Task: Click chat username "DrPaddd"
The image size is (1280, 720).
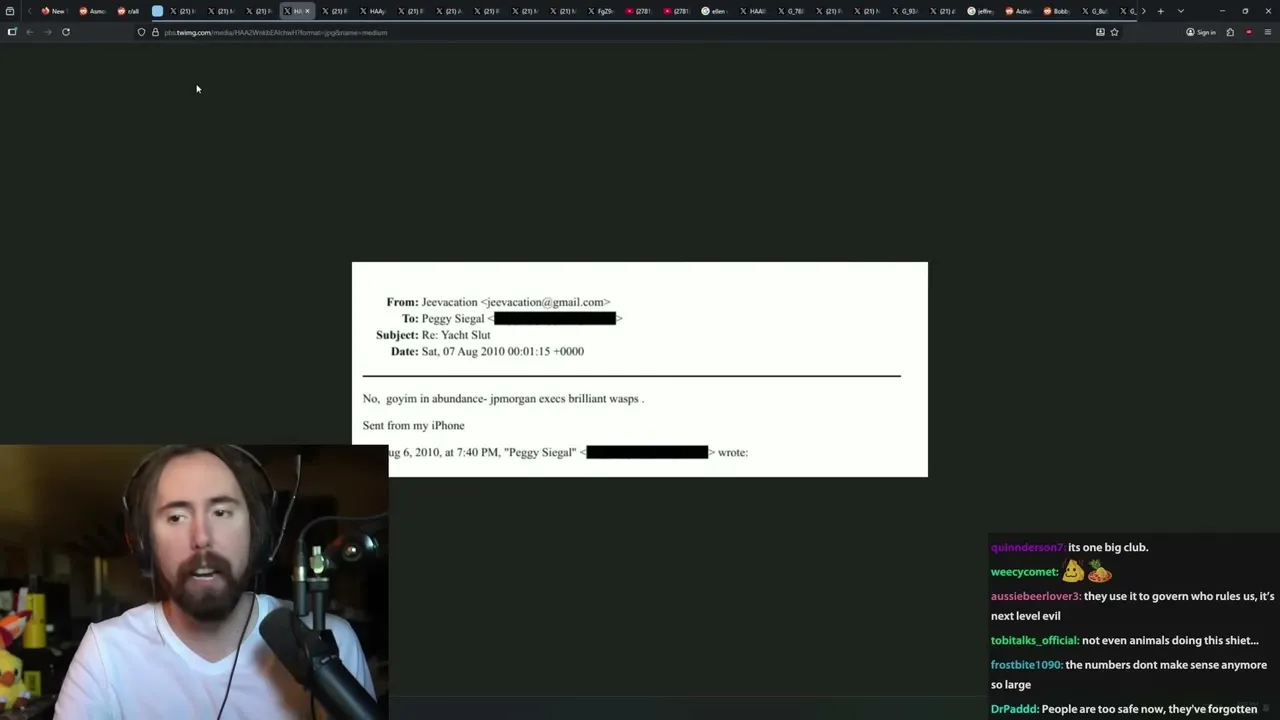Action: [1014, 709]
